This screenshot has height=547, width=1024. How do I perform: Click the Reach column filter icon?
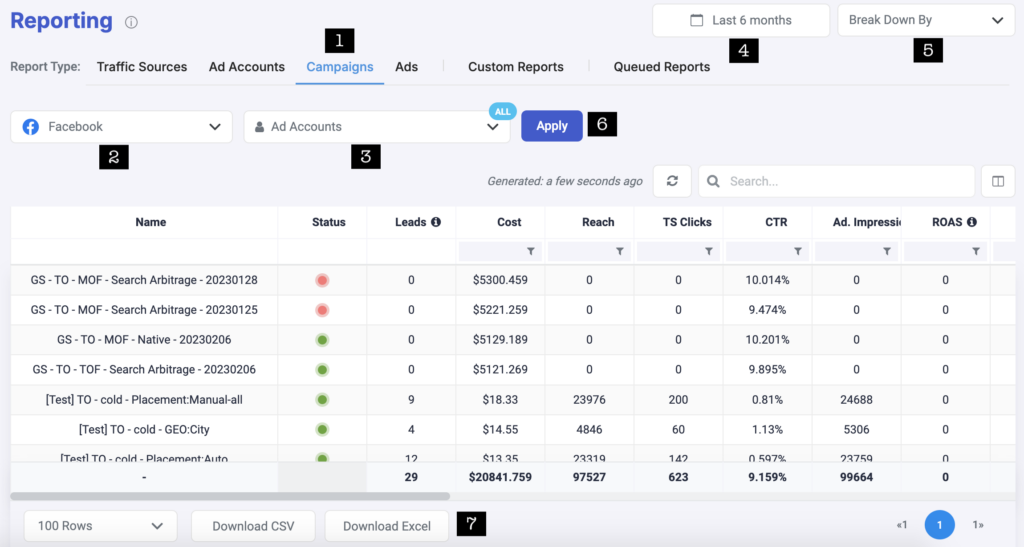click(x=619, y=252)
